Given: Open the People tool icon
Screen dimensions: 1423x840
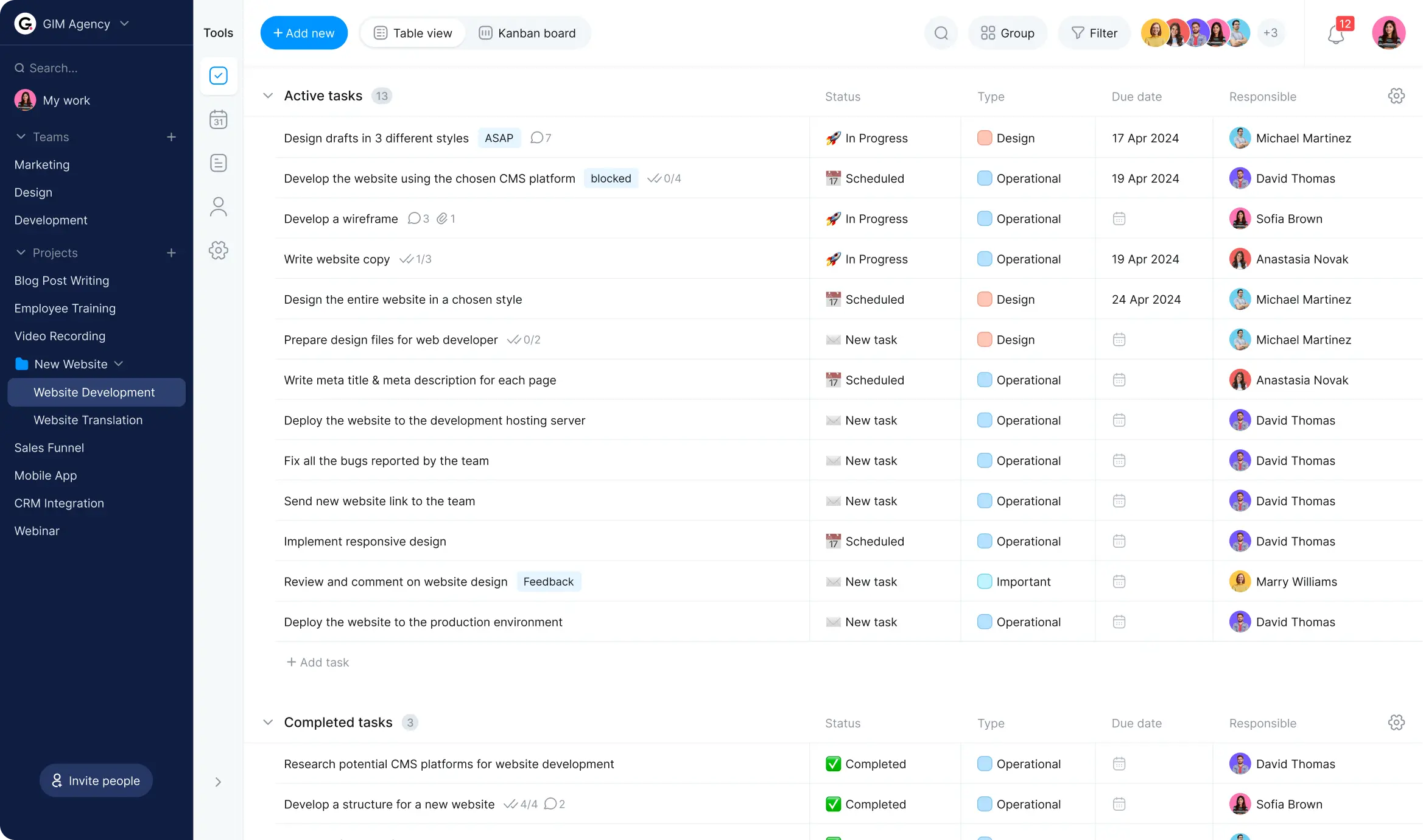Looking at the screenshot, I should [218, 207].
